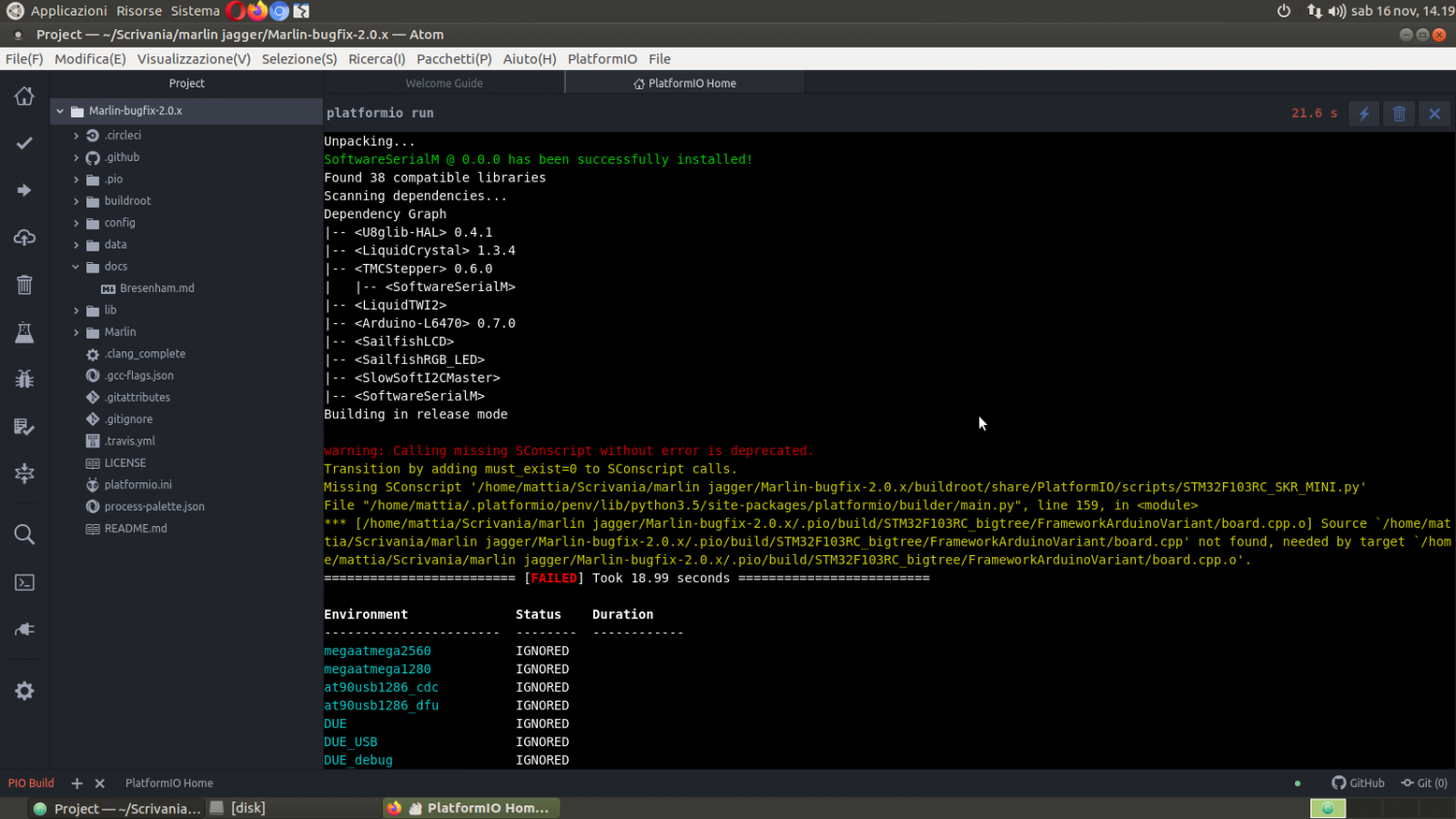Expand the lib folder

pos(76,311)
